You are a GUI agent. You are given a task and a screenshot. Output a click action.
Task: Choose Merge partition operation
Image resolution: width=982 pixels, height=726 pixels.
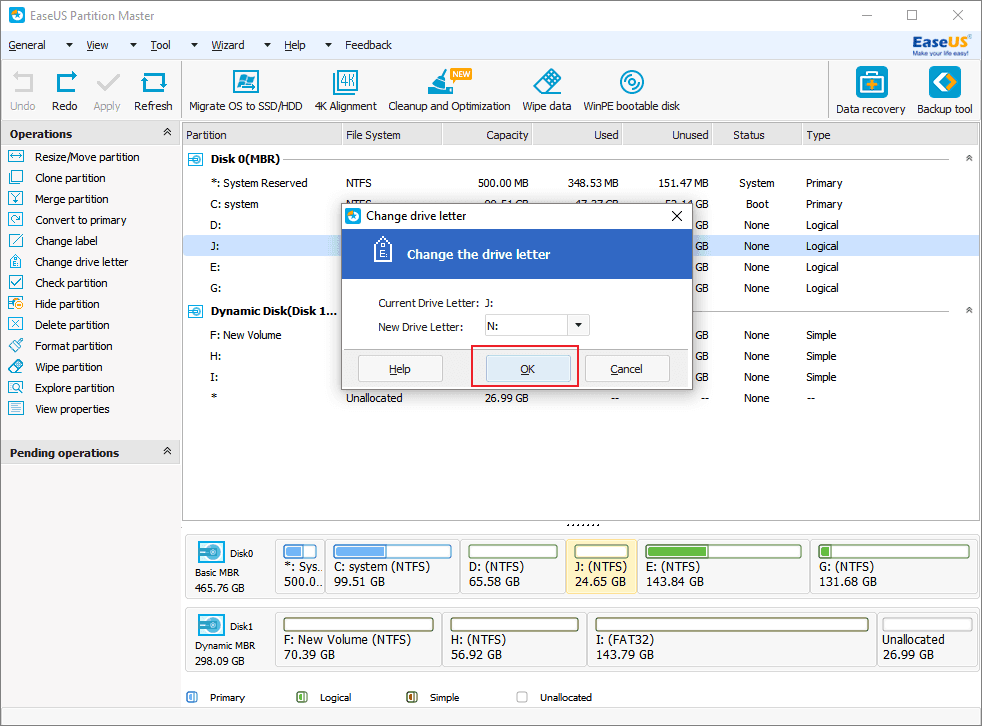click(x=58, y=199)
